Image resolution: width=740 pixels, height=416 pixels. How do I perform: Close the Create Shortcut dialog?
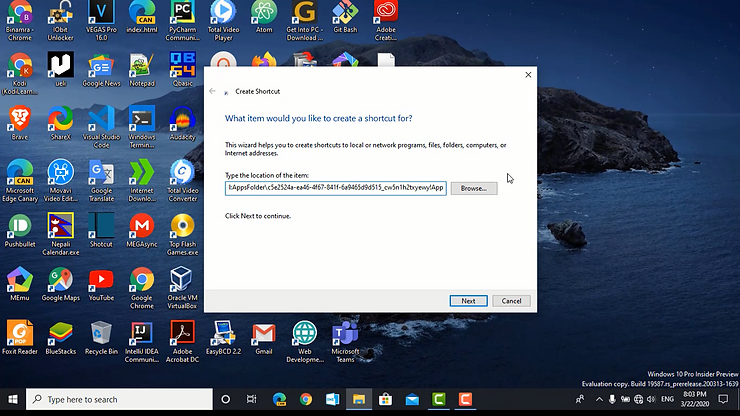[x=528, y=75]
